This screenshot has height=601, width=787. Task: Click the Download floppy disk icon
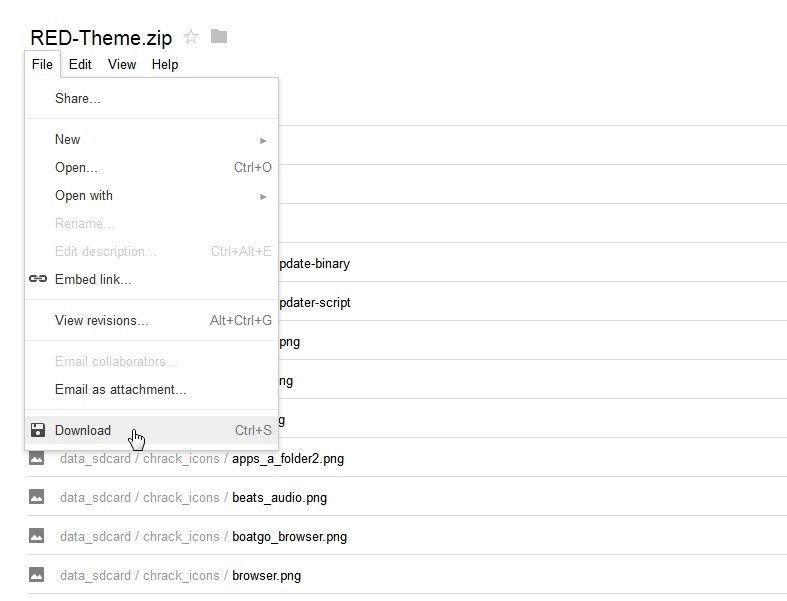(38, 430)
